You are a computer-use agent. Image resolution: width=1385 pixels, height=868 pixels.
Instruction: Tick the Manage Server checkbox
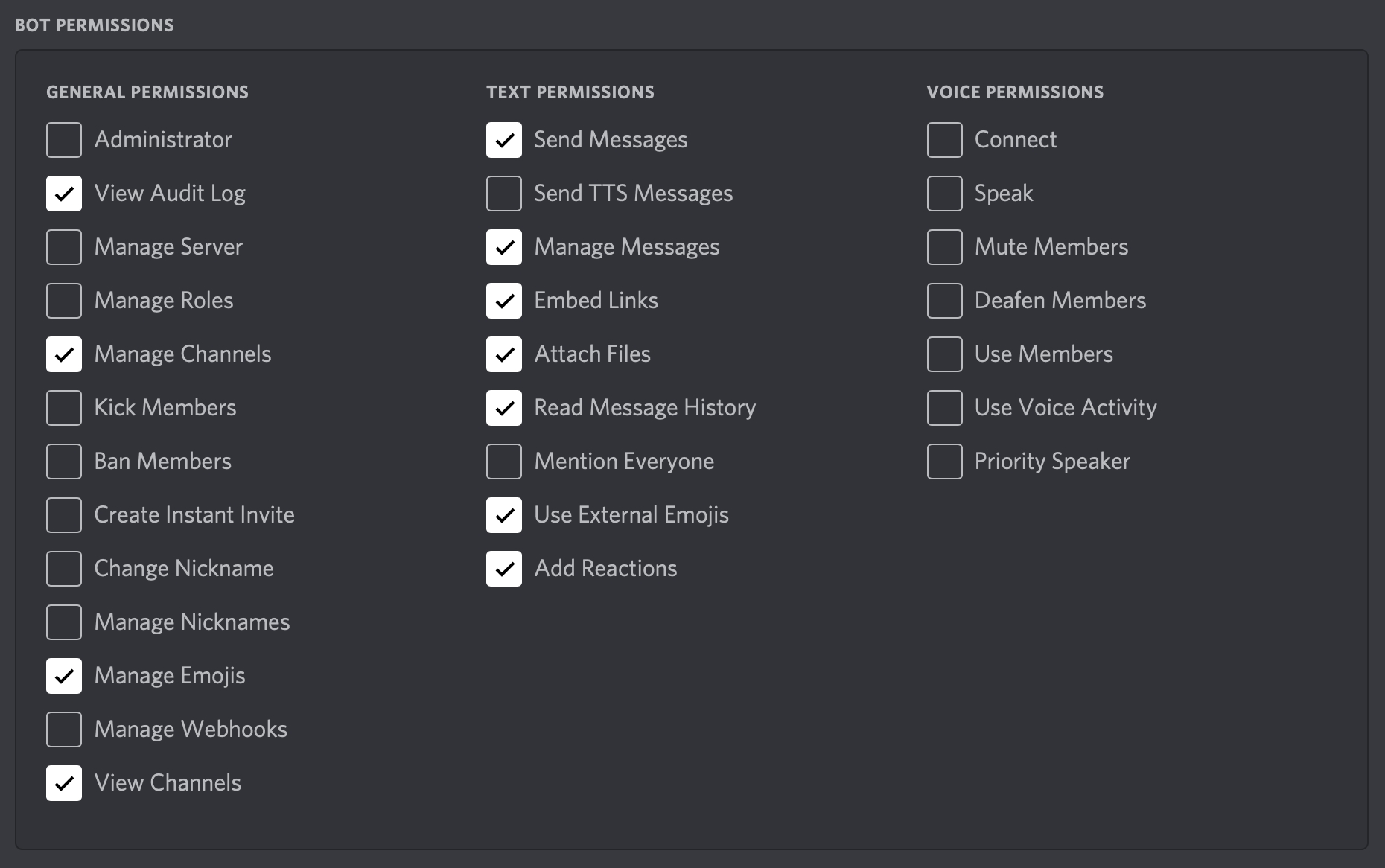(x=64, y=247)
